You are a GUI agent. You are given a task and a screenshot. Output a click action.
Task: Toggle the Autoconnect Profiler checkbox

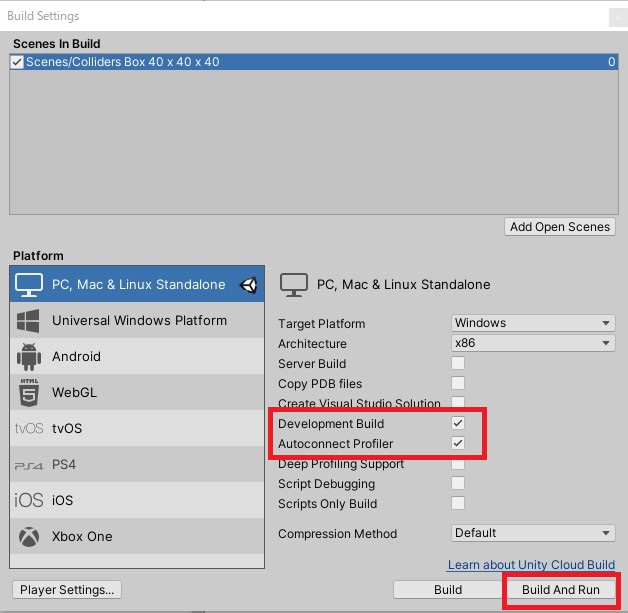pyautogui.click(x=458, y=443)
